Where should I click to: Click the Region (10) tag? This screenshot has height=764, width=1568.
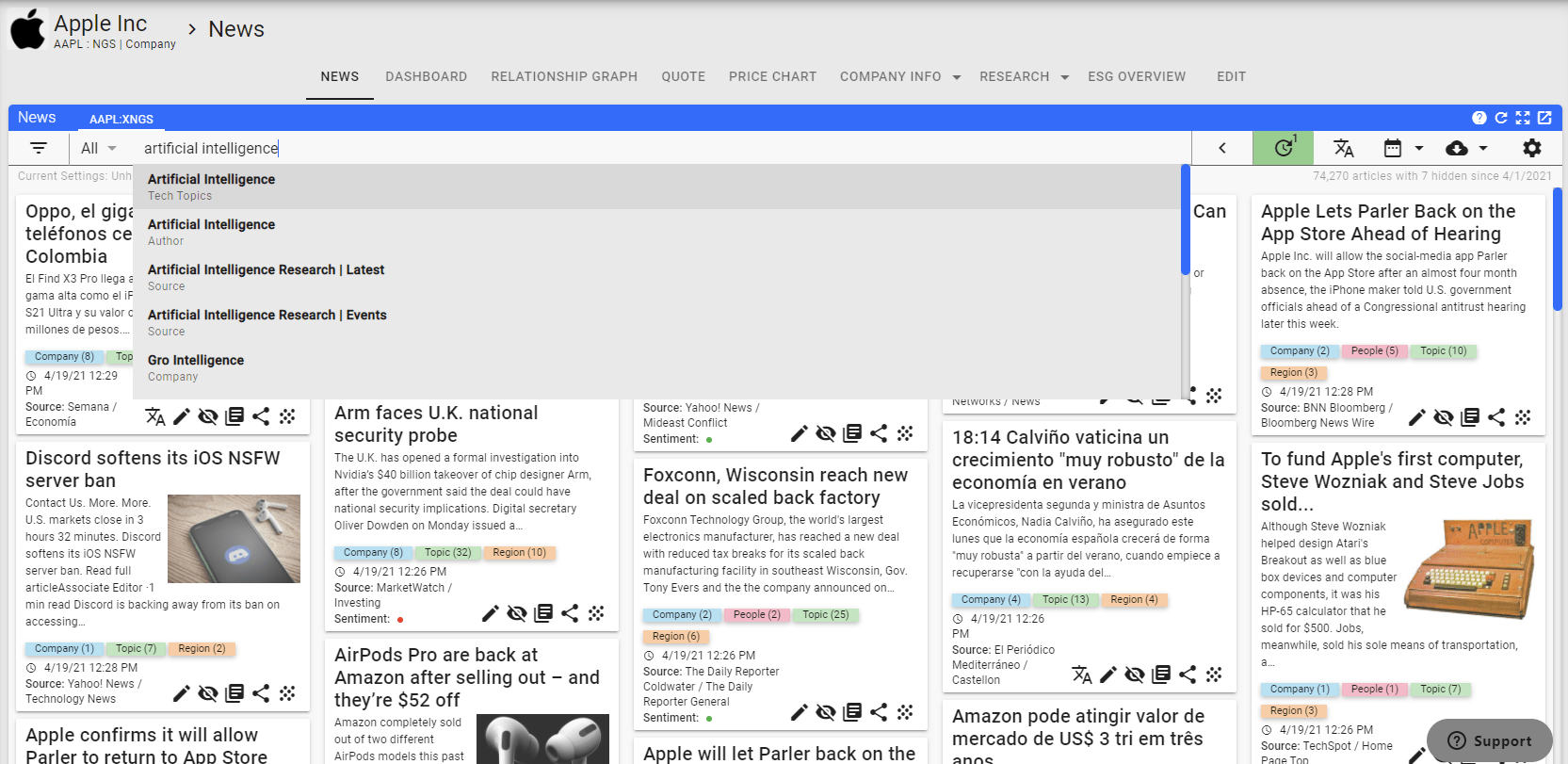pyautogui.click(x=519, y=553)
